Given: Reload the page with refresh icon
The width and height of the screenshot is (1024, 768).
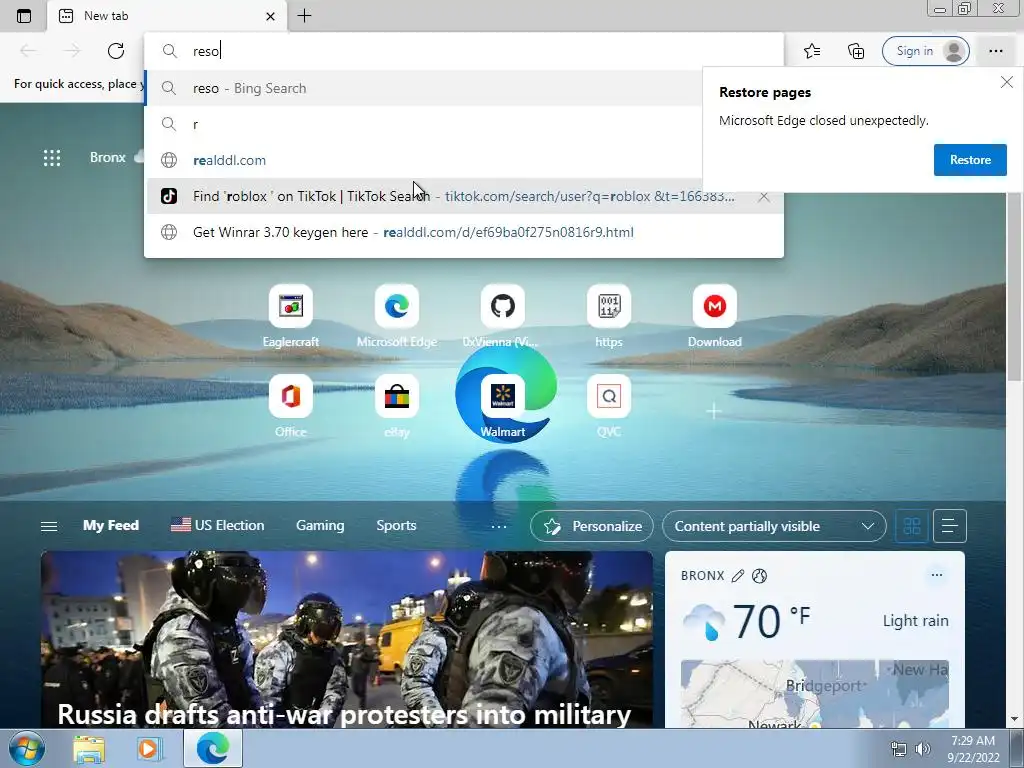Looking at the screenshot, I should pyautogui.click(x=116, y=51).
